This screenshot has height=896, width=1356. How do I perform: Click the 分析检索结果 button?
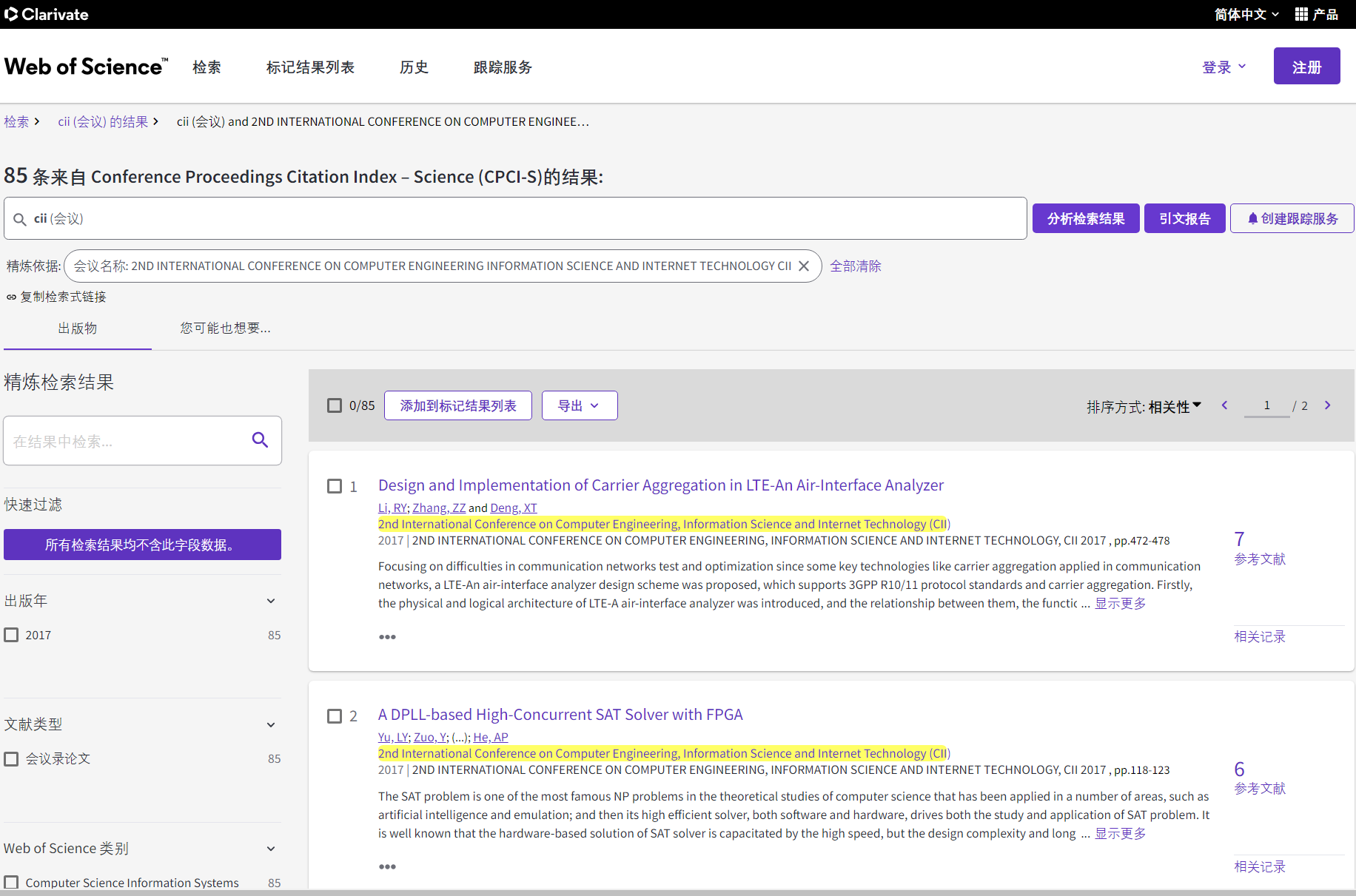(1085, 218)
